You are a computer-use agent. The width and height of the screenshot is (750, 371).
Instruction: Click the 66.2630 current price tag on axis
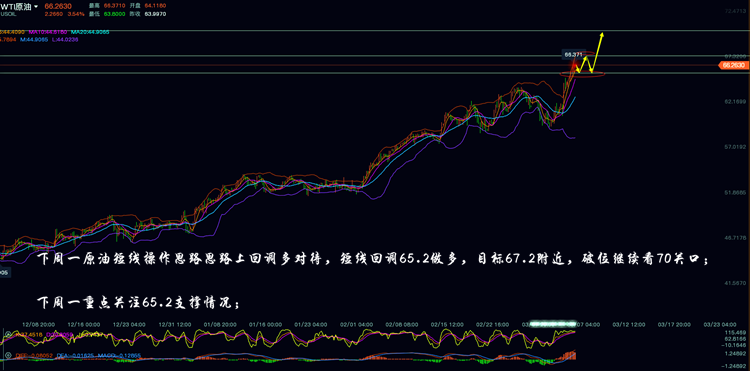click(x=734, y=65)
